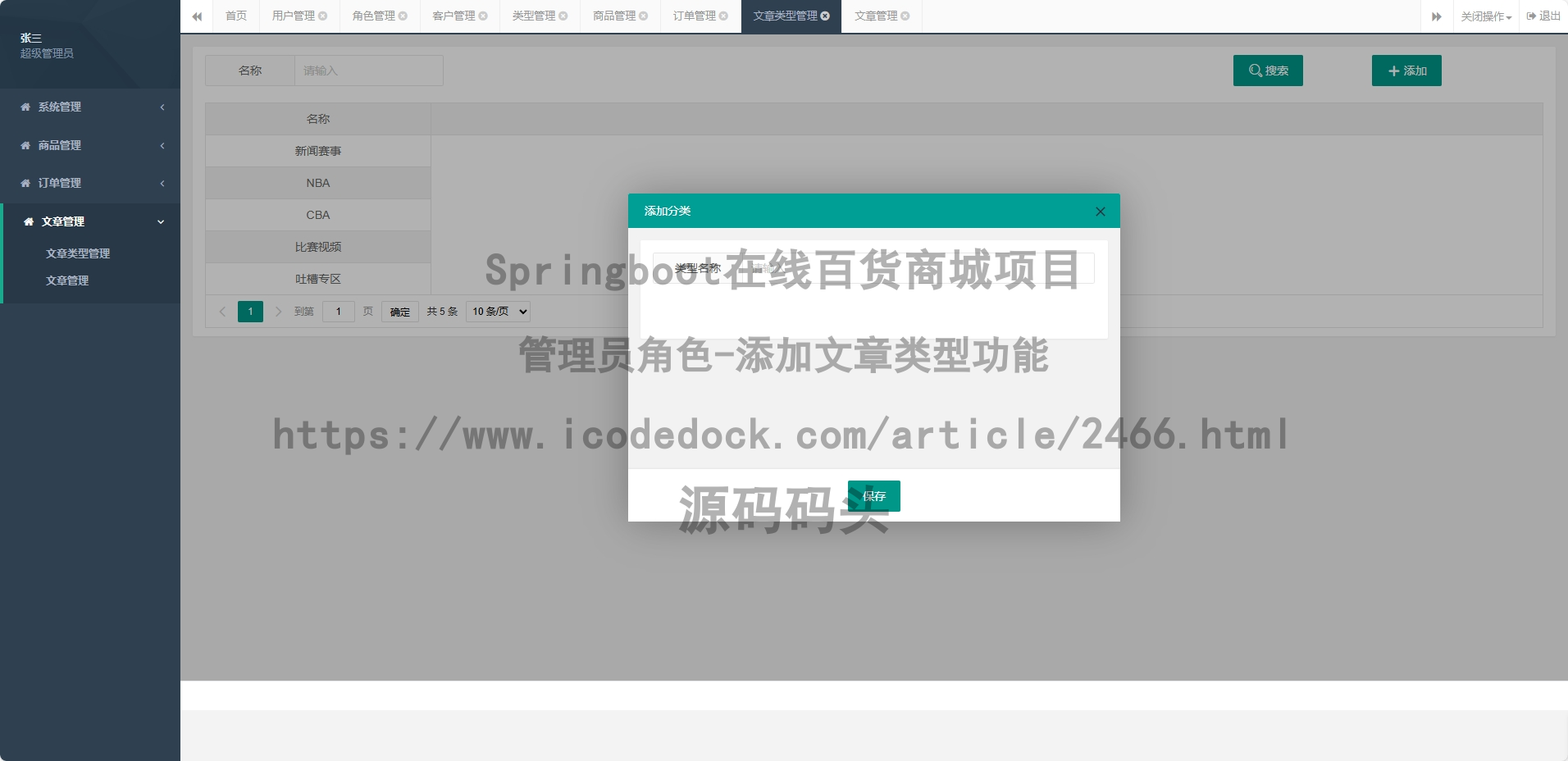Switch to the 客户管理 tab

(454, 16)
